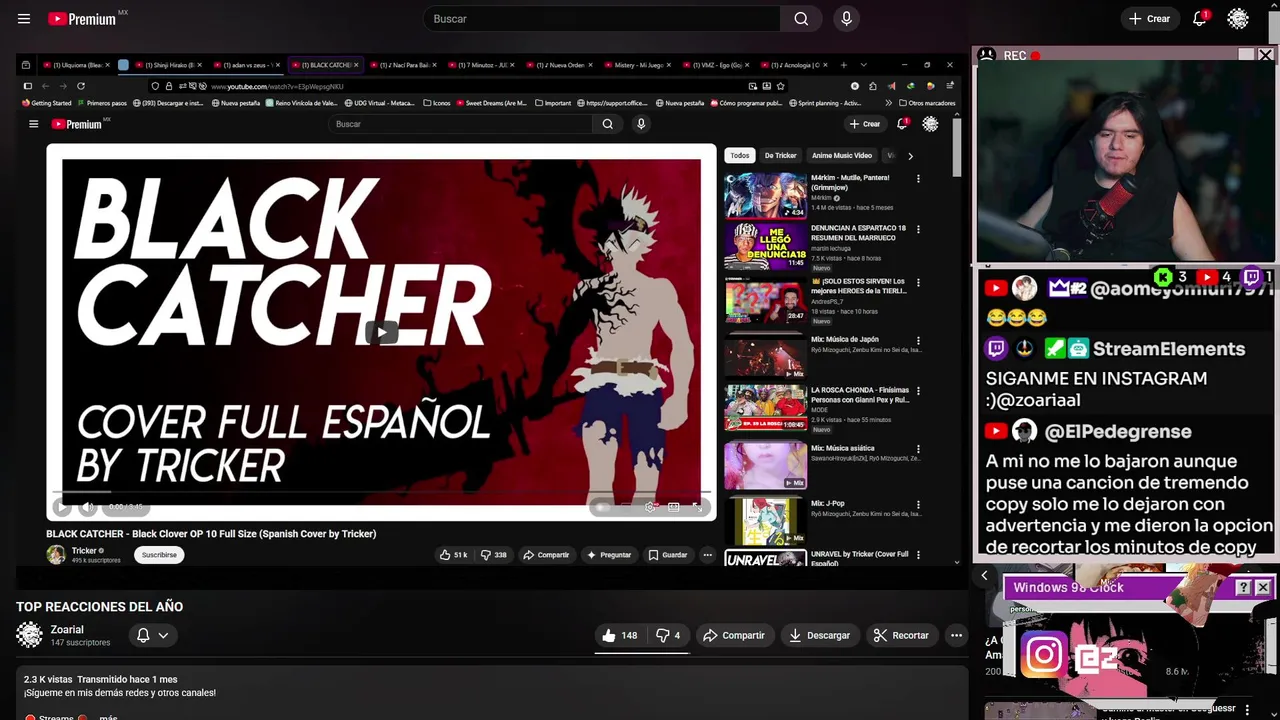1280x720 pixels.
Task: Expand description with the más link
Action: point(108,717)
